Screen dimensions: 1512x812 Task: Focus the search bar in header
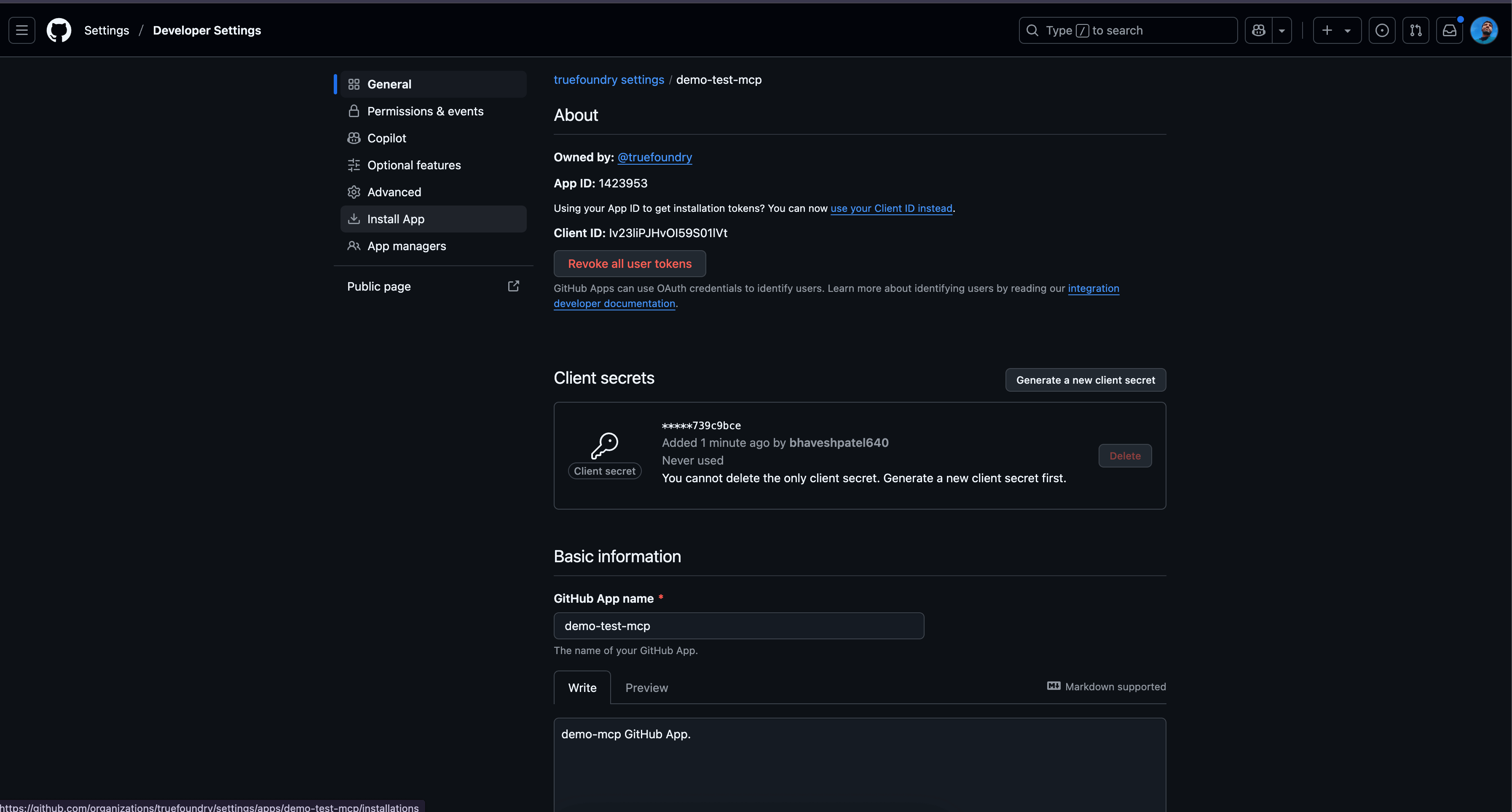click(1128, 30)
